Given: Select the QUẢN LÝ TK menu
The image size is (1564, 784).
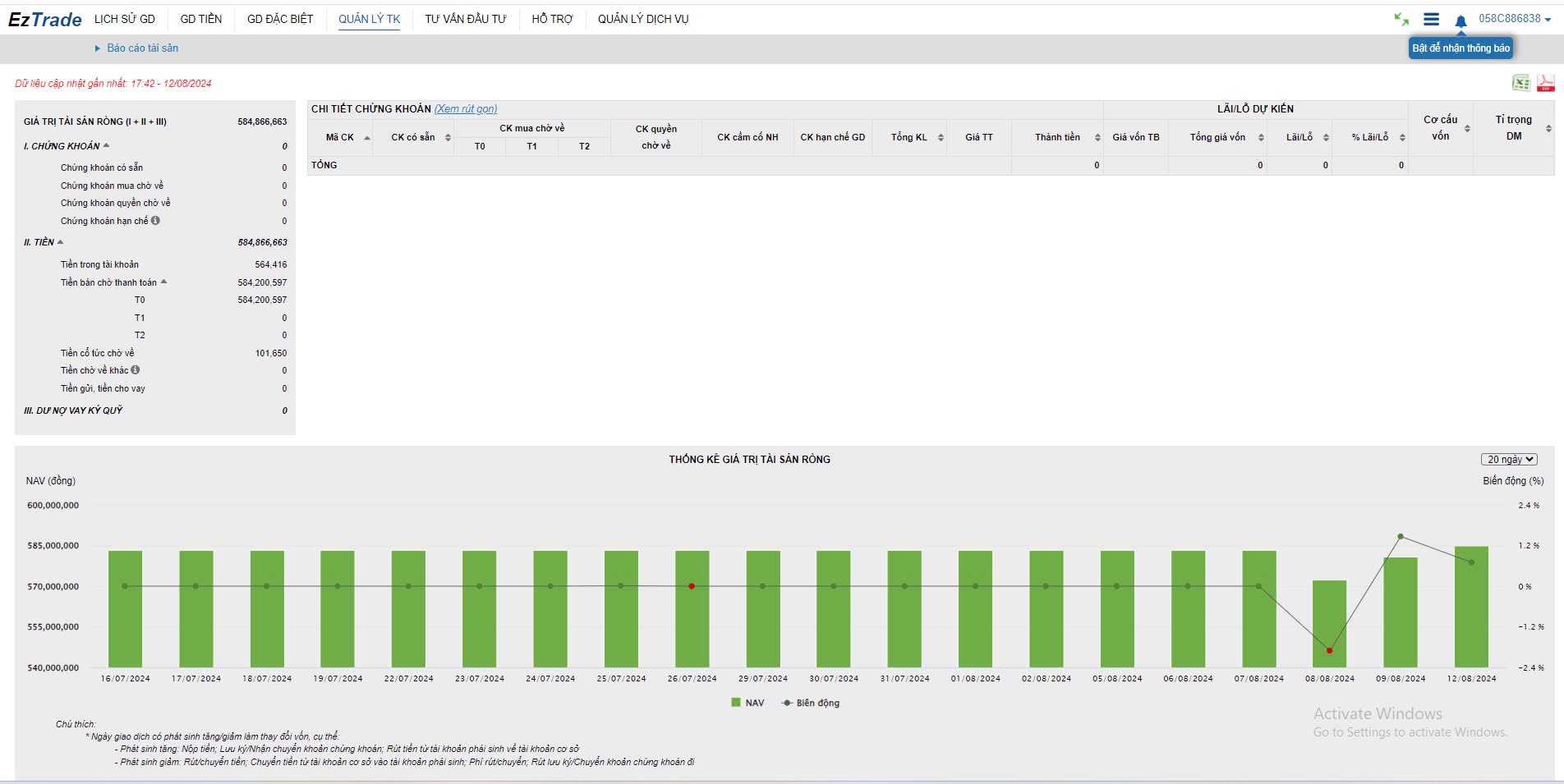Looking at the screenshot, I should (x=370, y=19).
